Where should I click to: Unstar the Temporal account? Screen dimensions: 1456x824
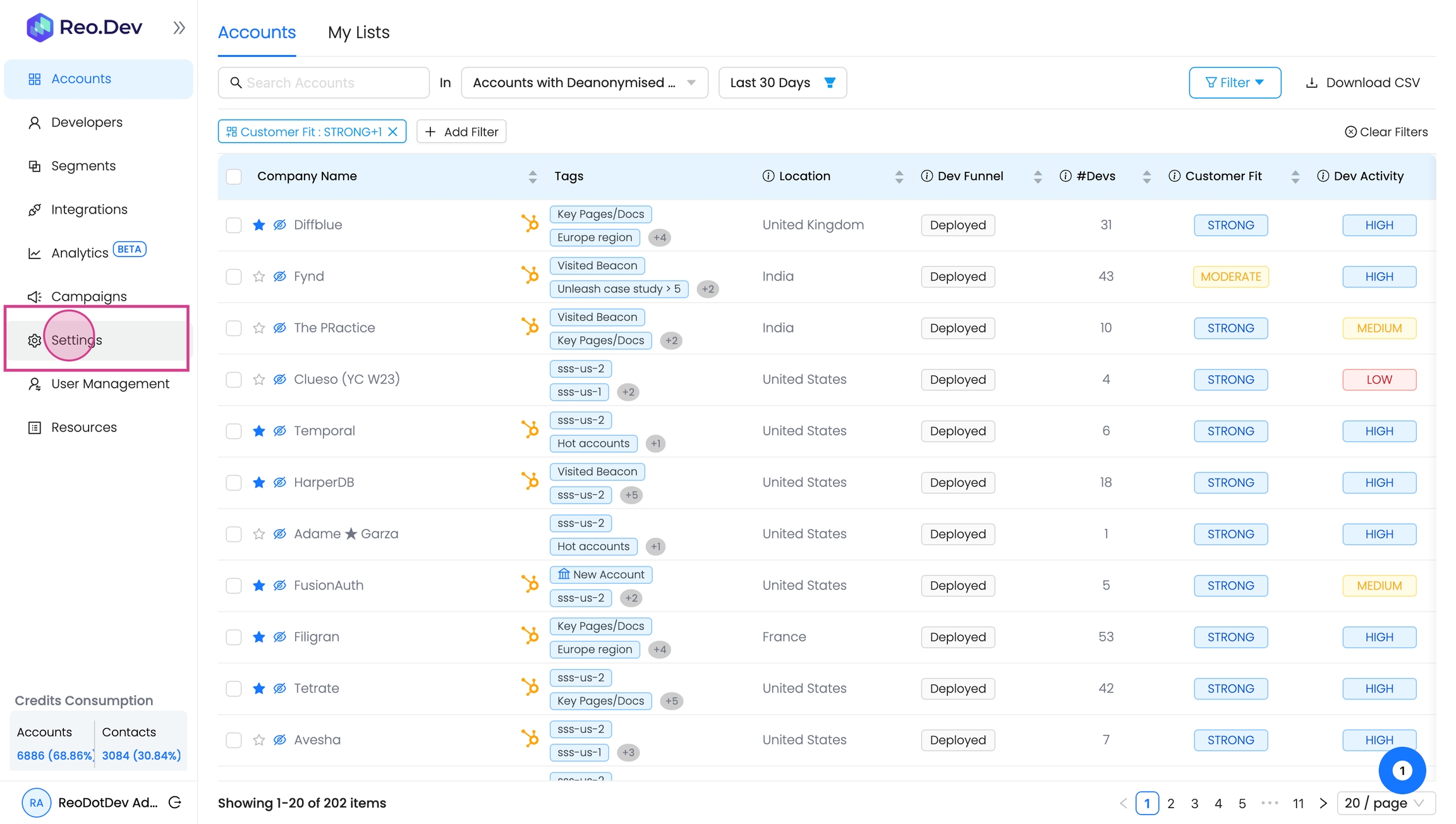tap(258, 431)
